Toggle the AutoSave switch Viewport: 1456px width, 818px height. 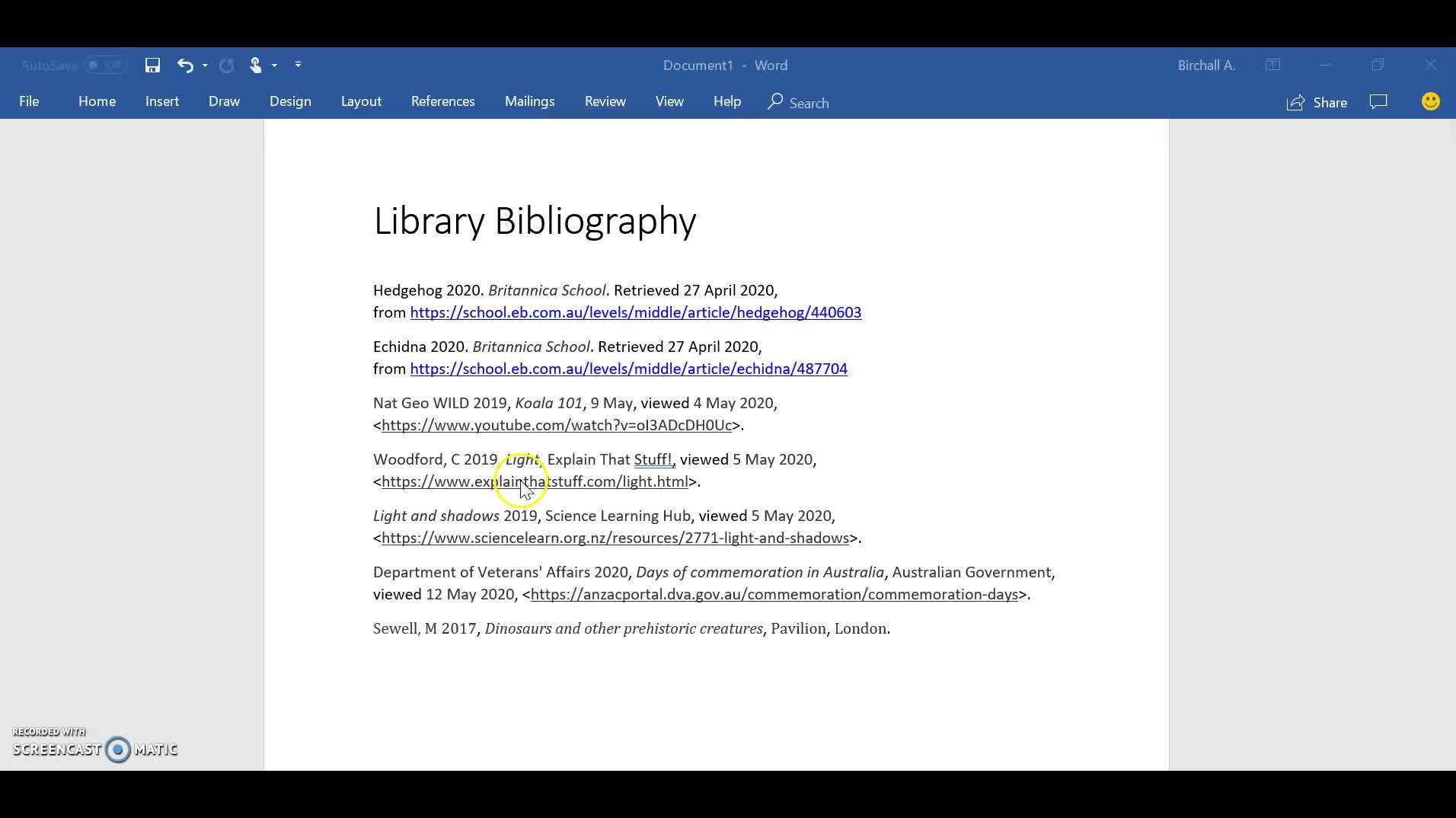tap(105, 66)
